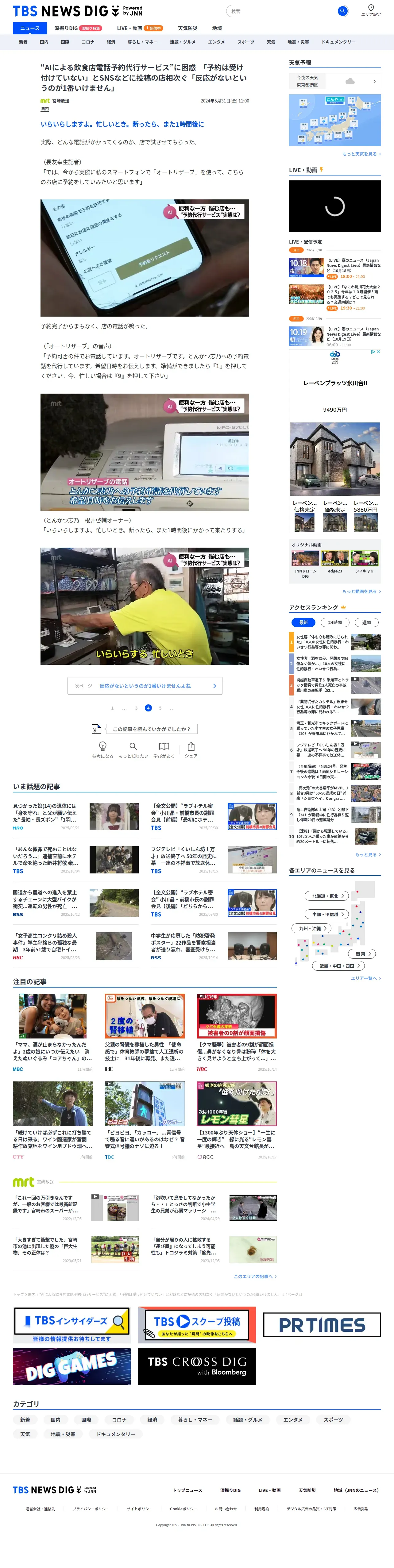394x1568 pixels.
Task: Open the エンタメ category in sub navigation
Action: [x=216, y=42]
